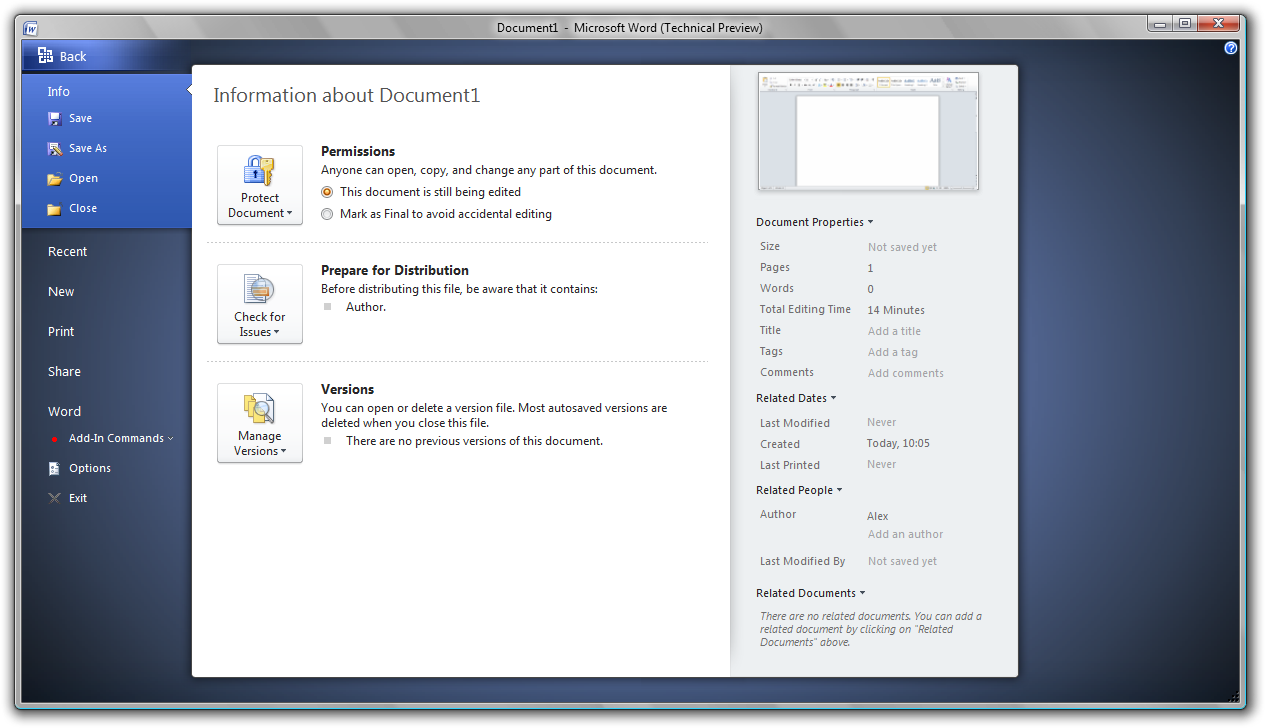Expand the Add-In Commands menu

pyautogui.click(x=120, y=438)
